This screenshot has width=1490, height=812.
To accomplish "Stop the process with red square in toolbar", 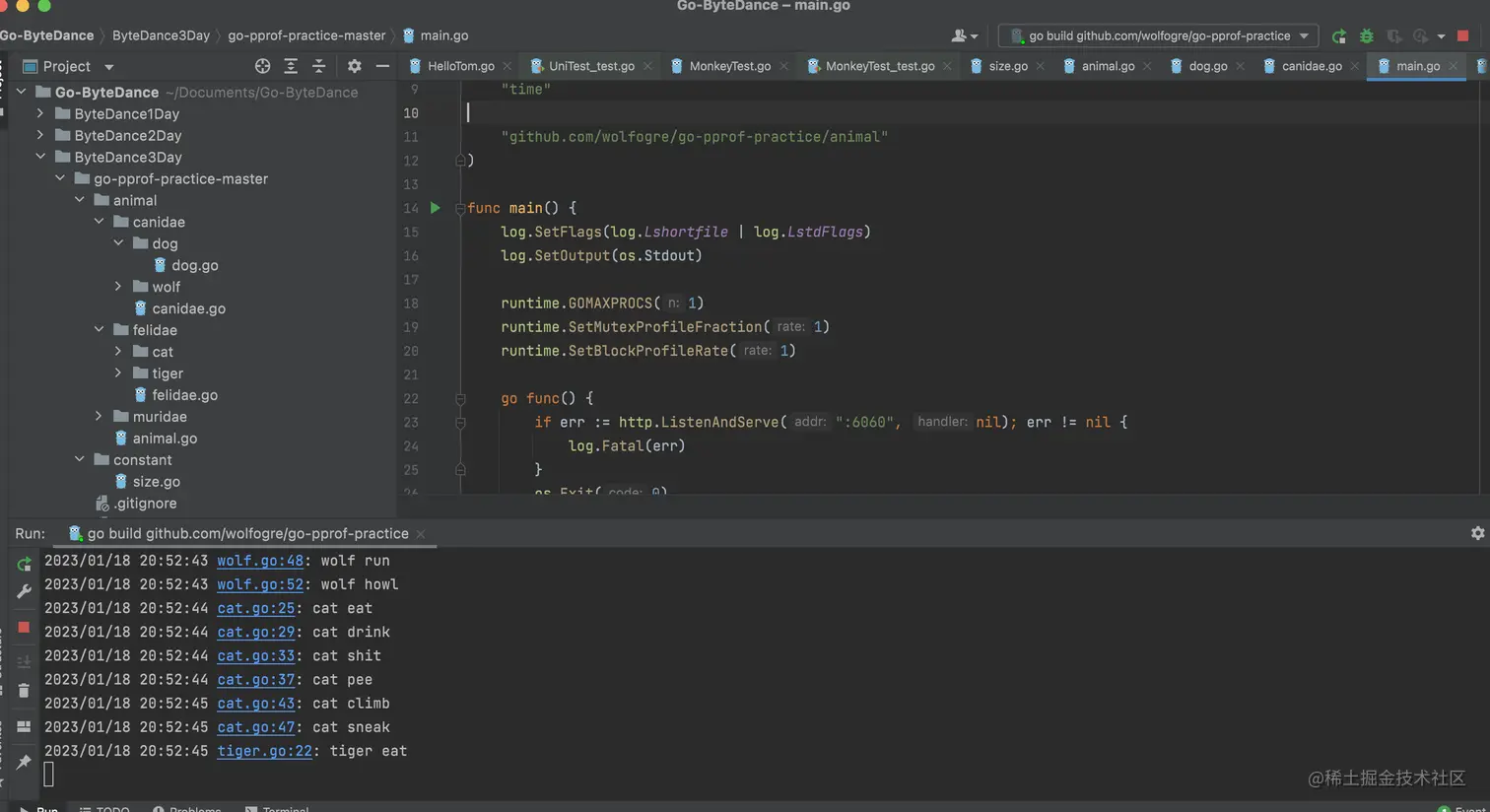I will click(1462, 36).
